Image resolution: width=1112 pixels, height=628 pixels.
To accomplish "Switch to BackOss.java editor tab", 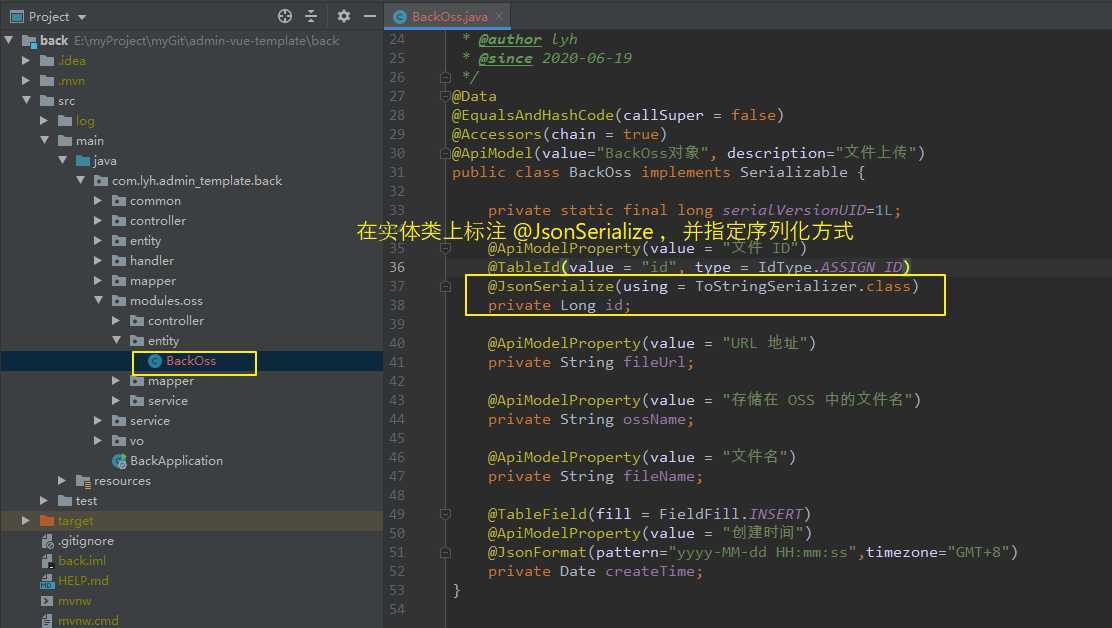I will [x=450, y=16].
